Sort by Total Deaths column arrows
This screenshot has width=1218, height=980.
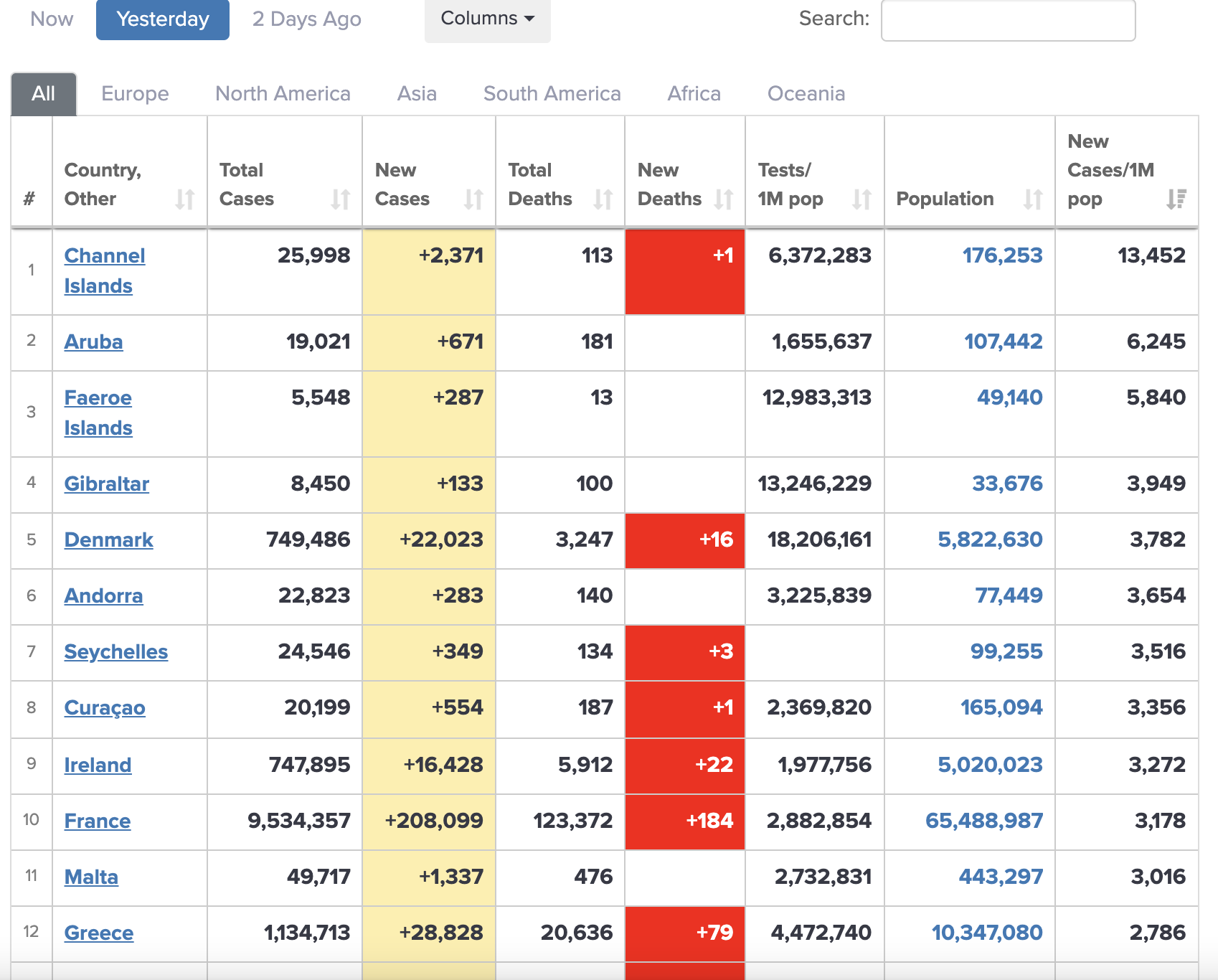603,199
